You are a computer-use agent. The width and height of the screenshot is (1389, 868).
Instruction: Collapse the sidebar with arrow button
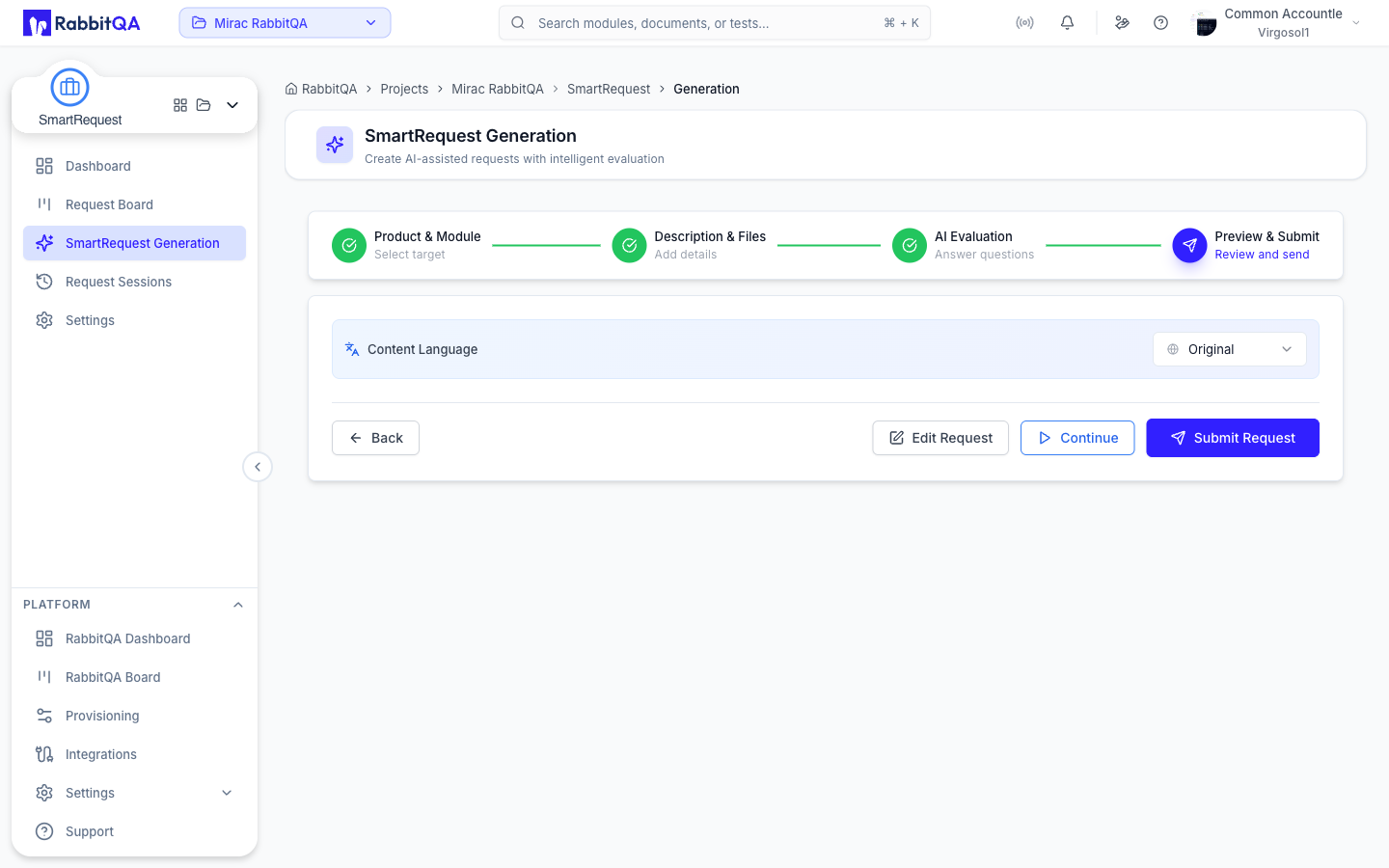click(x=258, y=467)
